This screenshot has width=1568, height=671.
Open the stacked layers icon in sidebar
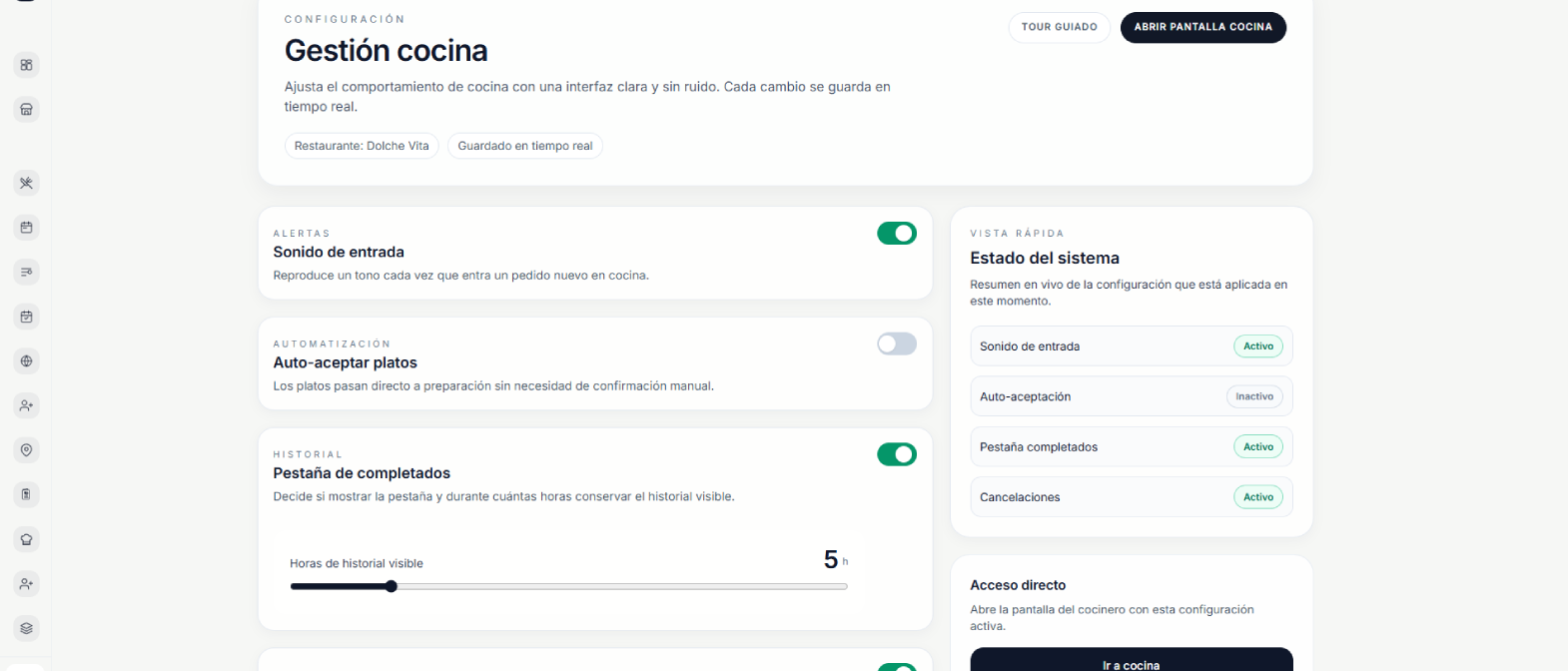point(27,628)
